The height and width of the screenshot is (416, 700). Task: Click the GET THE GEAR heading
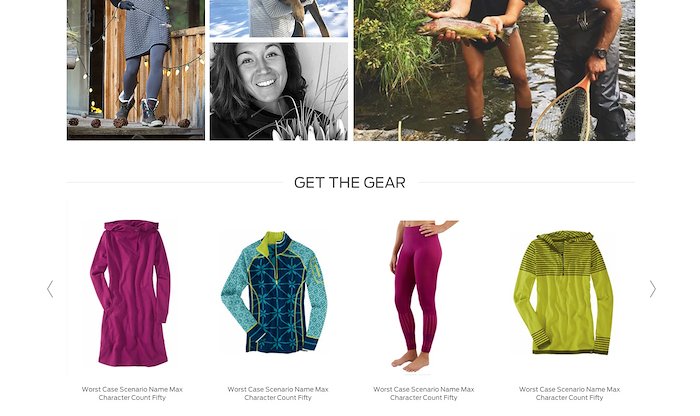point(350,183)
